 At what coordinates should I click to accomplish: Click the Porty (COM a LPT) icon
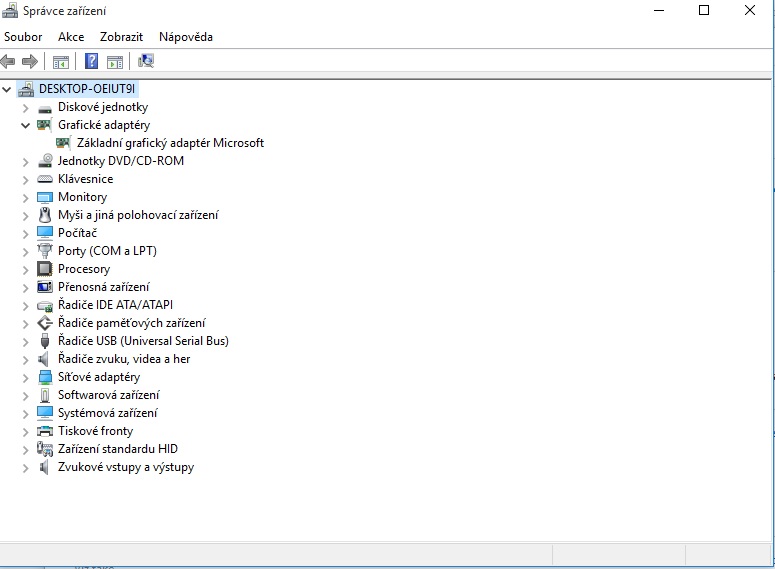pyautogui.click(x=45, y=251)
